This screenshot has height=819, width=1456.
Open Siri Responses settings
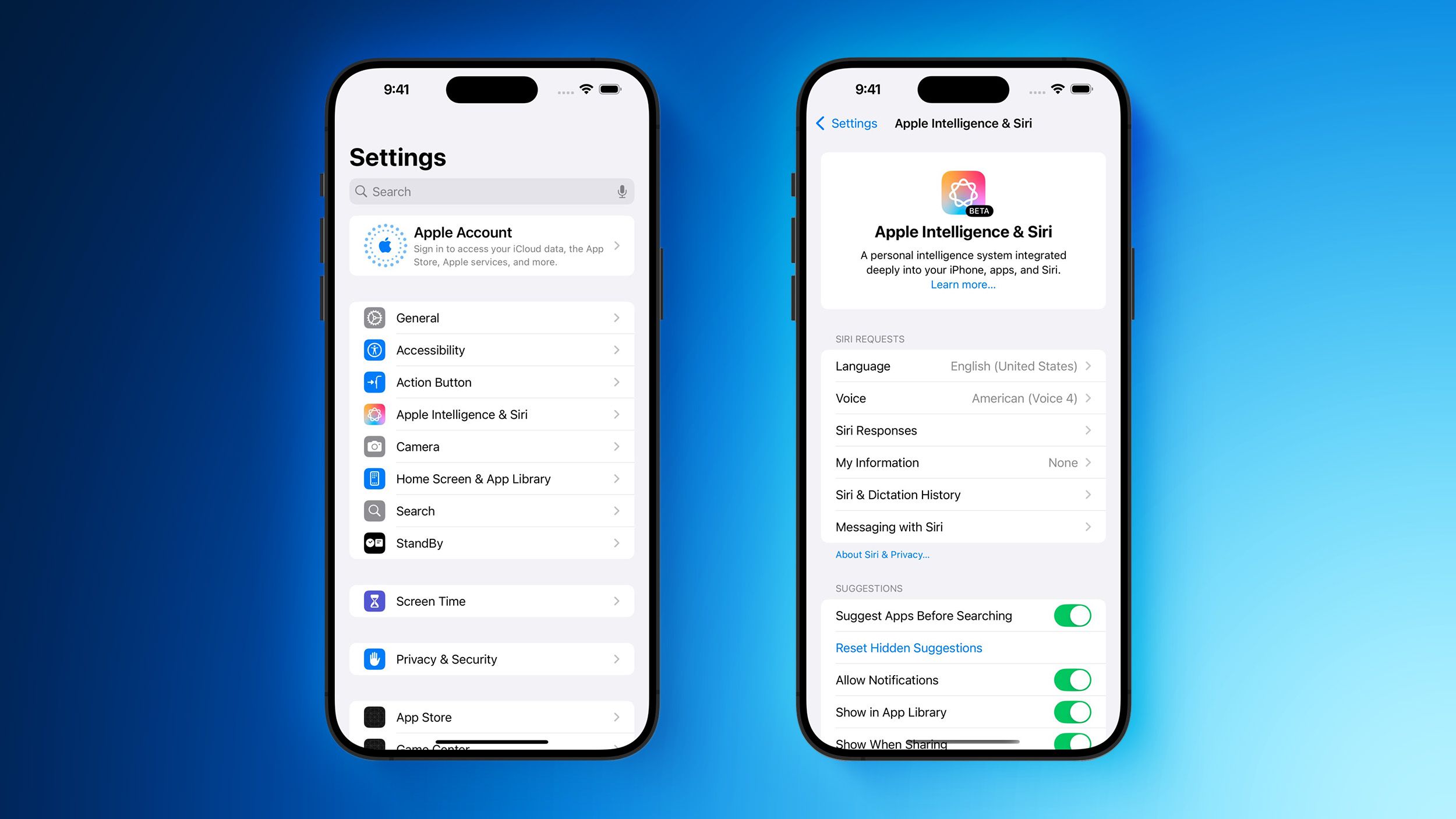pos(962,430)
